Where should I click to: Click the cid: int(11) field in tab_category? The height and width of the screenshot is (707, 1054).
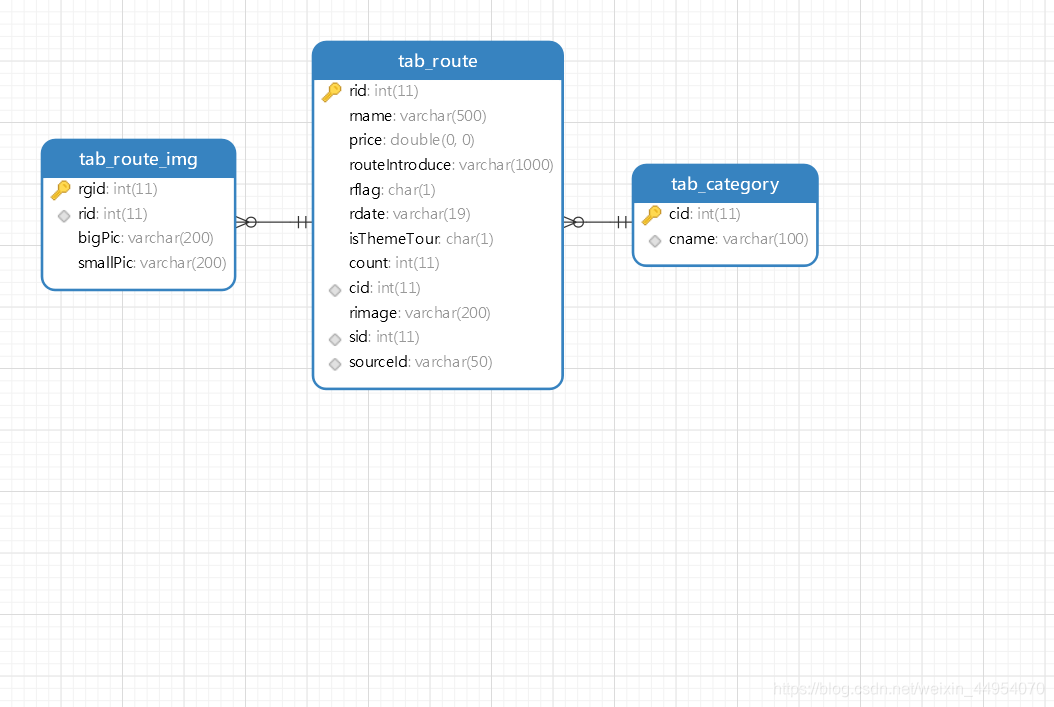point(704,214)
